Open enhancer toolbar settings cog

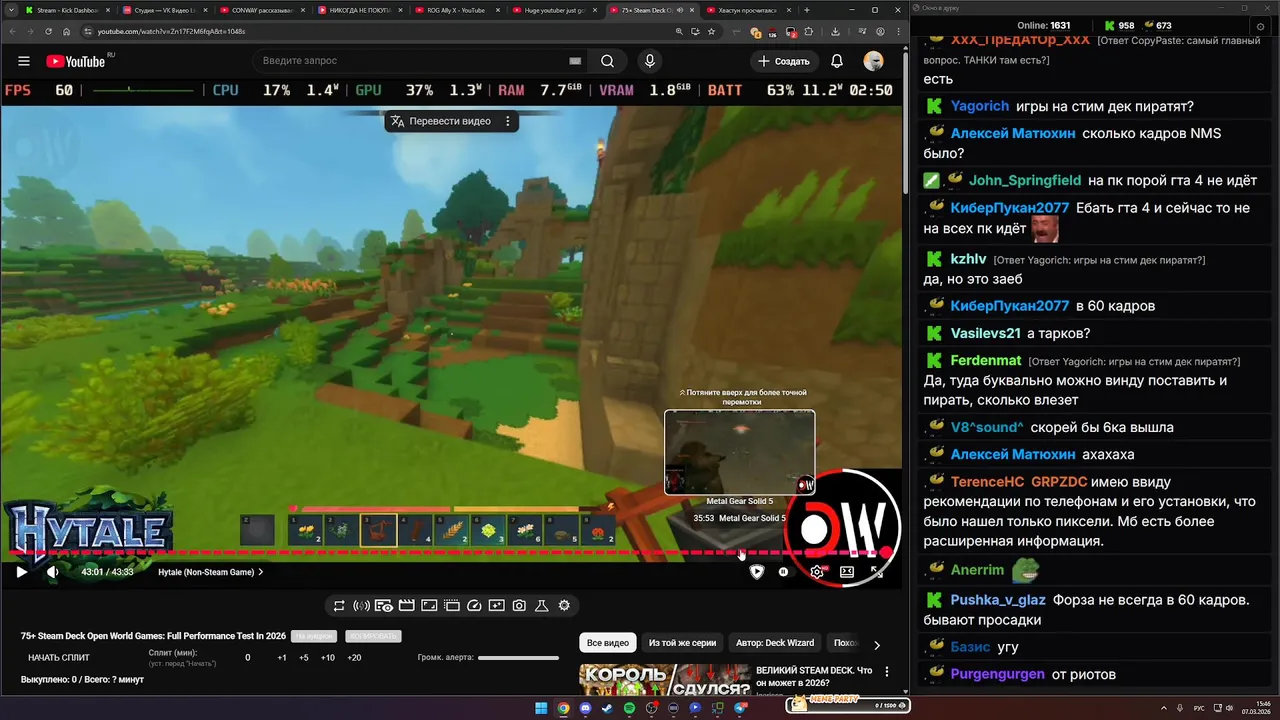(564, 605)
